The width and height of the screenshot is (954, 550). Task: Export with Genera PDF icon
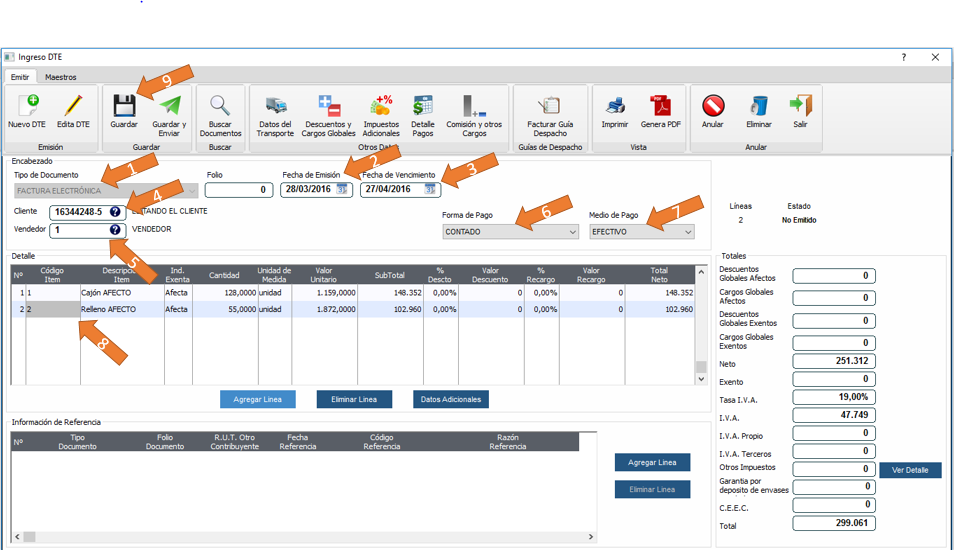(x=660, y=106)
